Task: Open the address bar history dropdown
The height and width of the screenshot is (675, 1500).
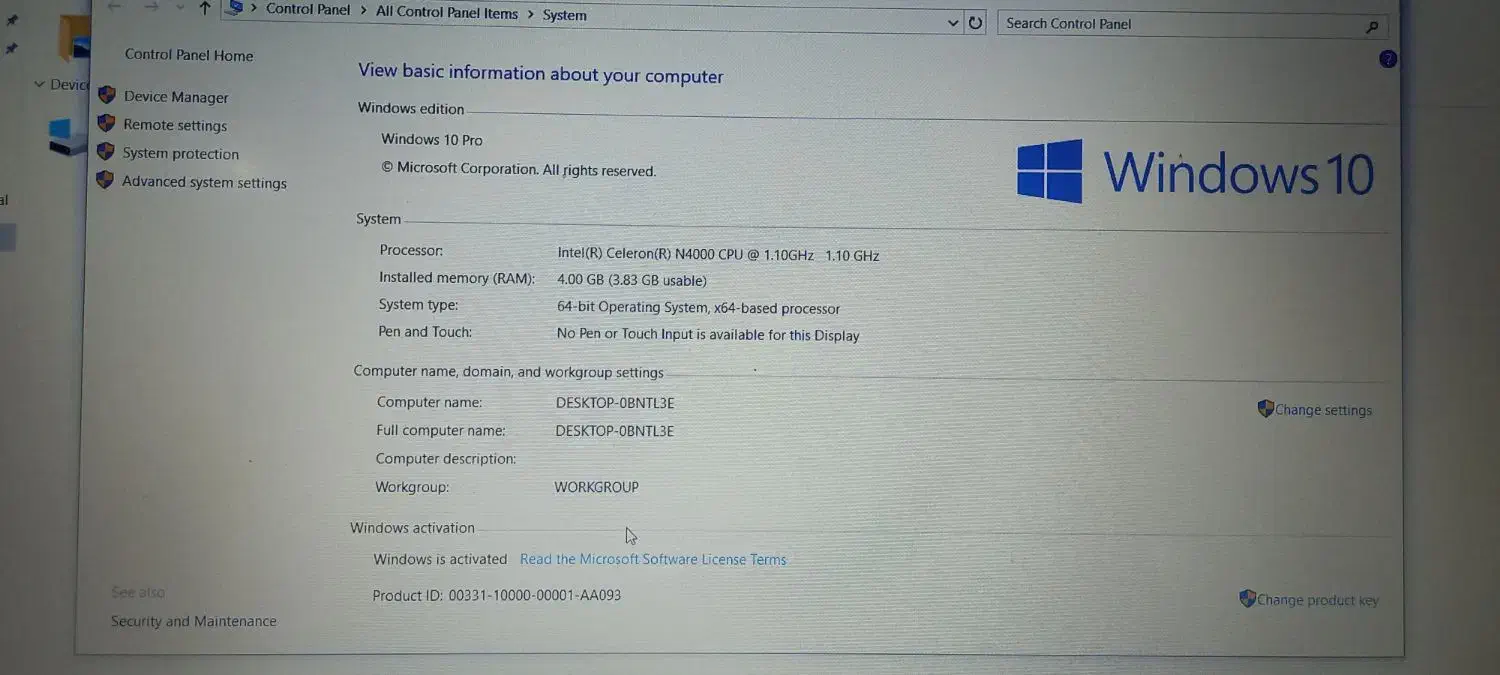Action: tap(953, 23)
